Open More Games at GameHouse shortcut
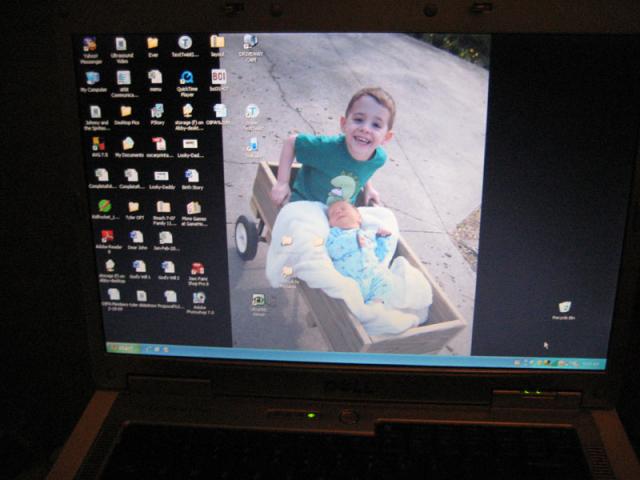640x480 pixels. (x=194, y=213)
